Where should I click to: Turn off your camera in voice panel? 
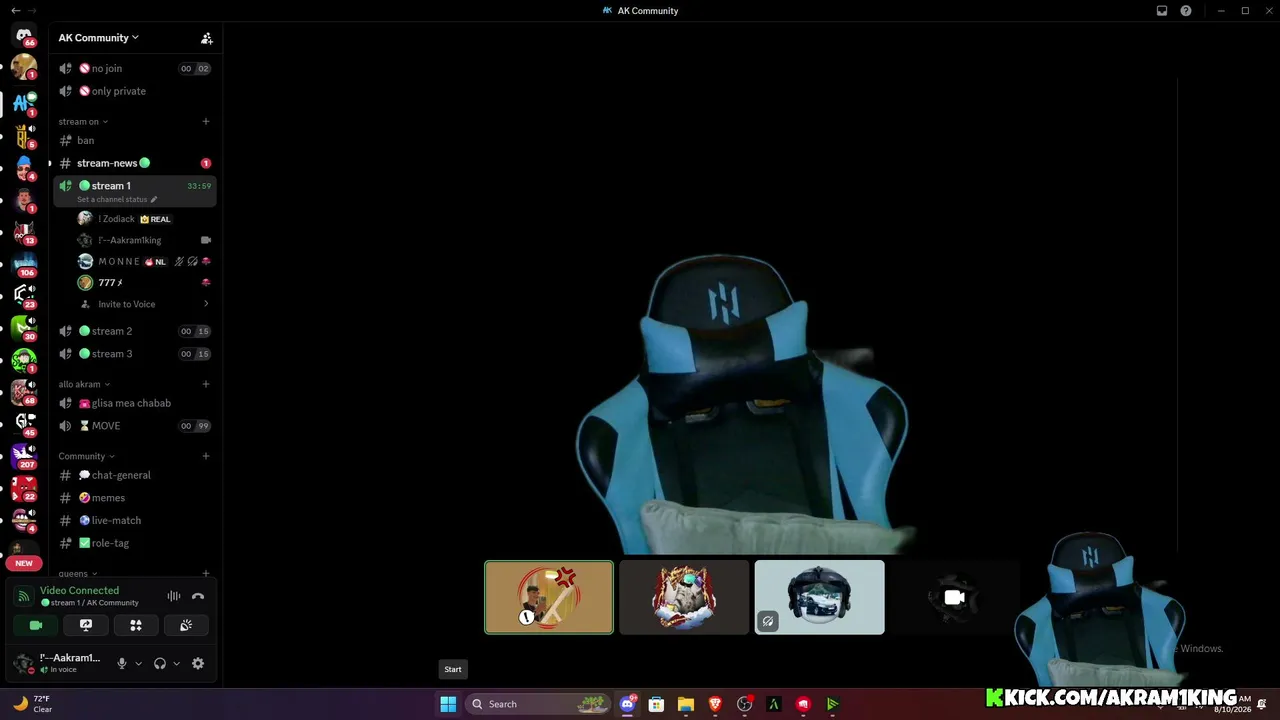(36, 625)
